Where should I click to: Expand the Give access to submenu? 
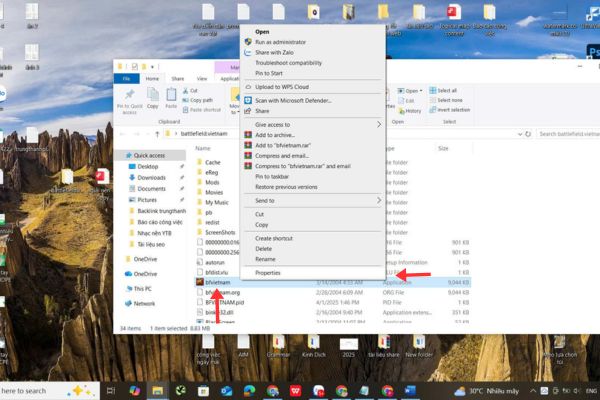tap(379, 124)
